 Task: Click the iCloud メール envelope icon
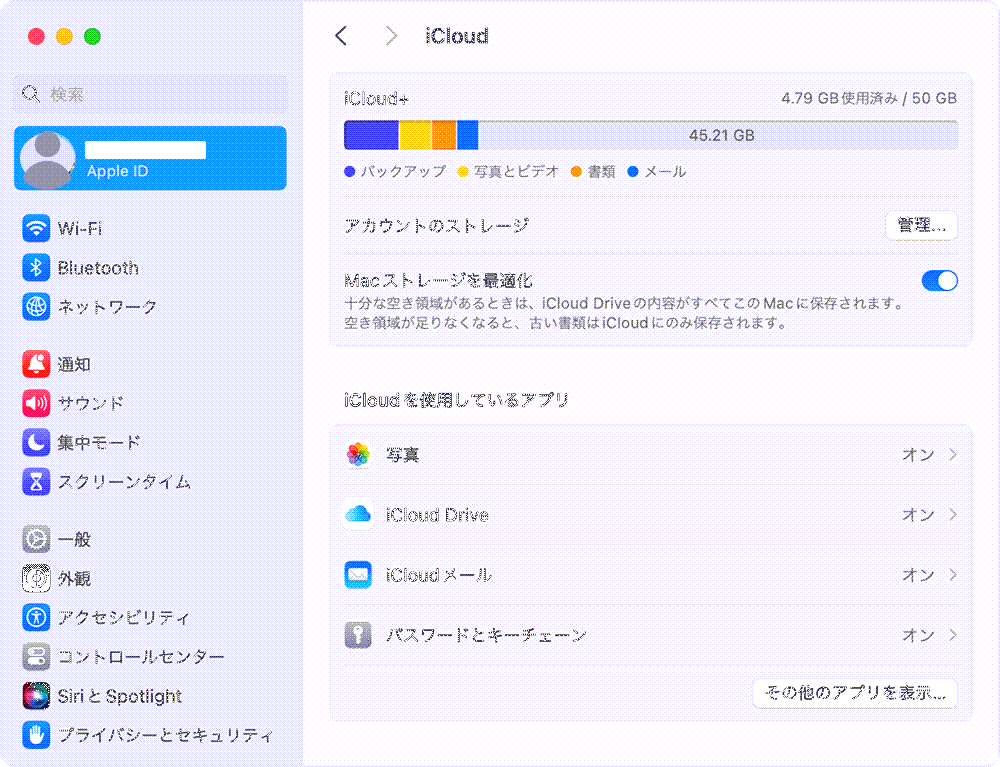point(358,574)
